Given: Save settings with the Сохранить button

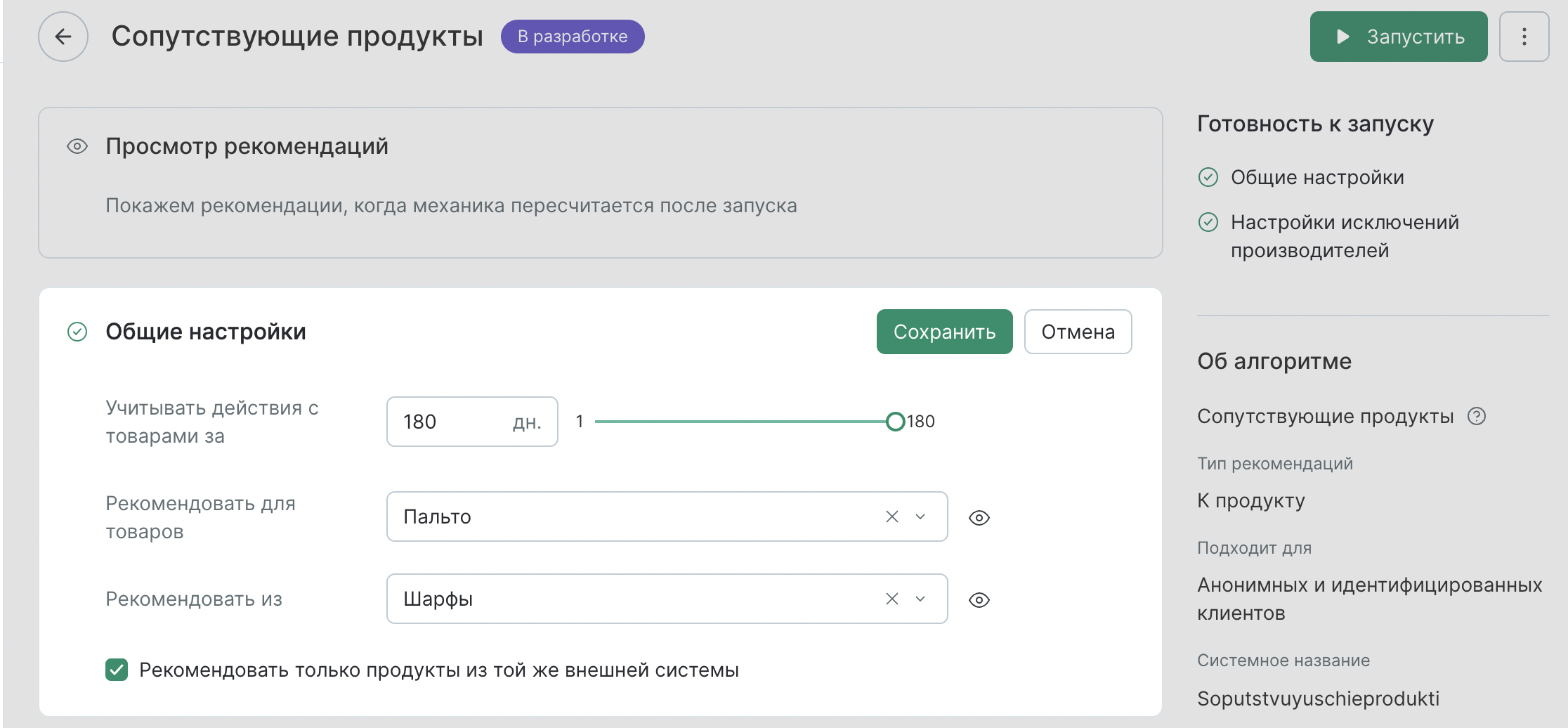Looking at the screenshot, I should coord(944,332).
